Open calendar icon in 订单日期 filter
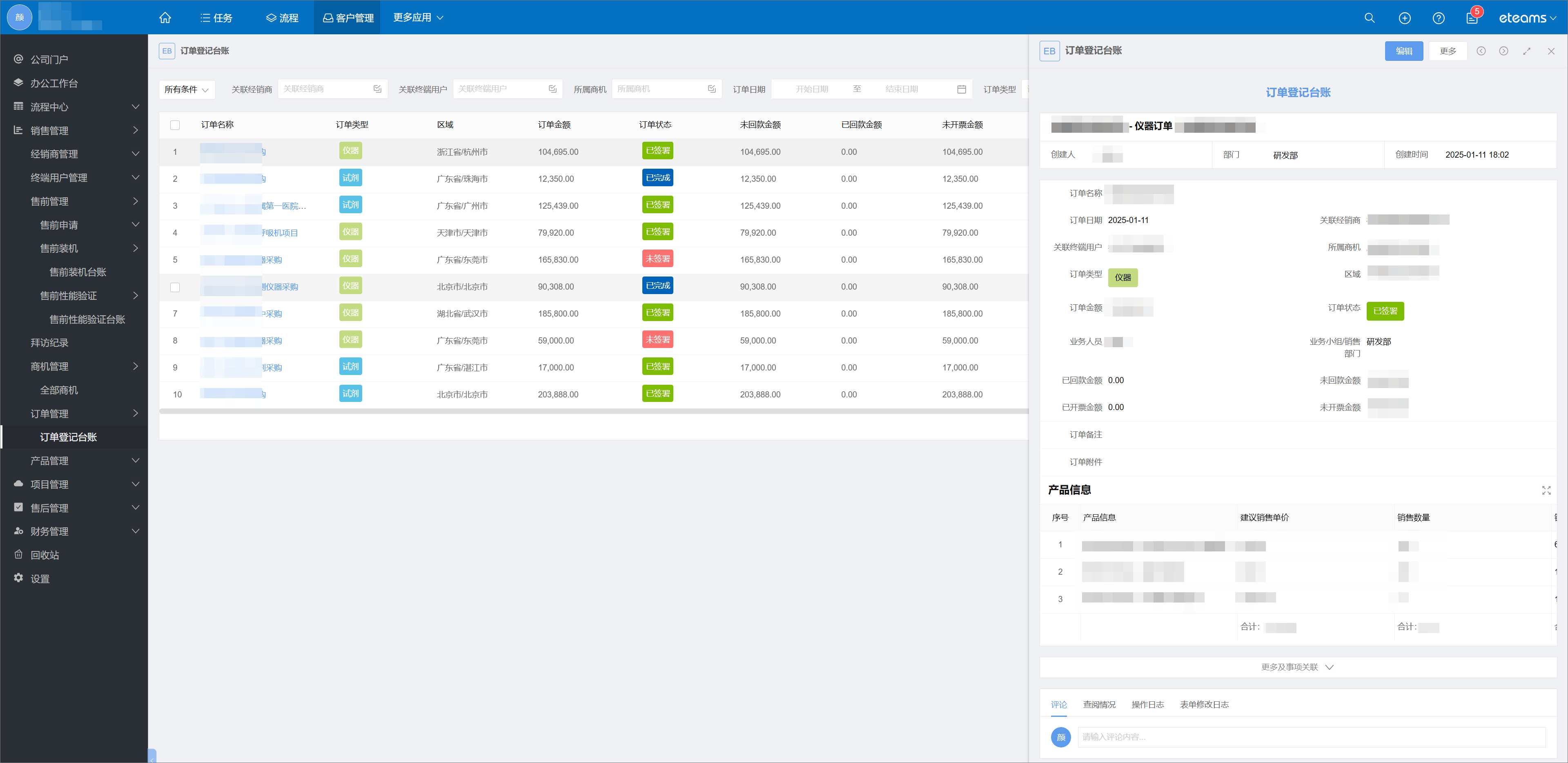This screenshot has width=1568, height=763. tap(962, 89)
